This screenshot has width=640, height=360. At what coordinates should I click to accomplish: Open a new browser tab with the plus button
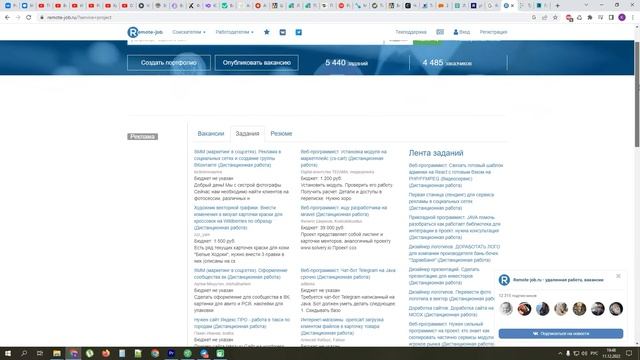[558, 6]
